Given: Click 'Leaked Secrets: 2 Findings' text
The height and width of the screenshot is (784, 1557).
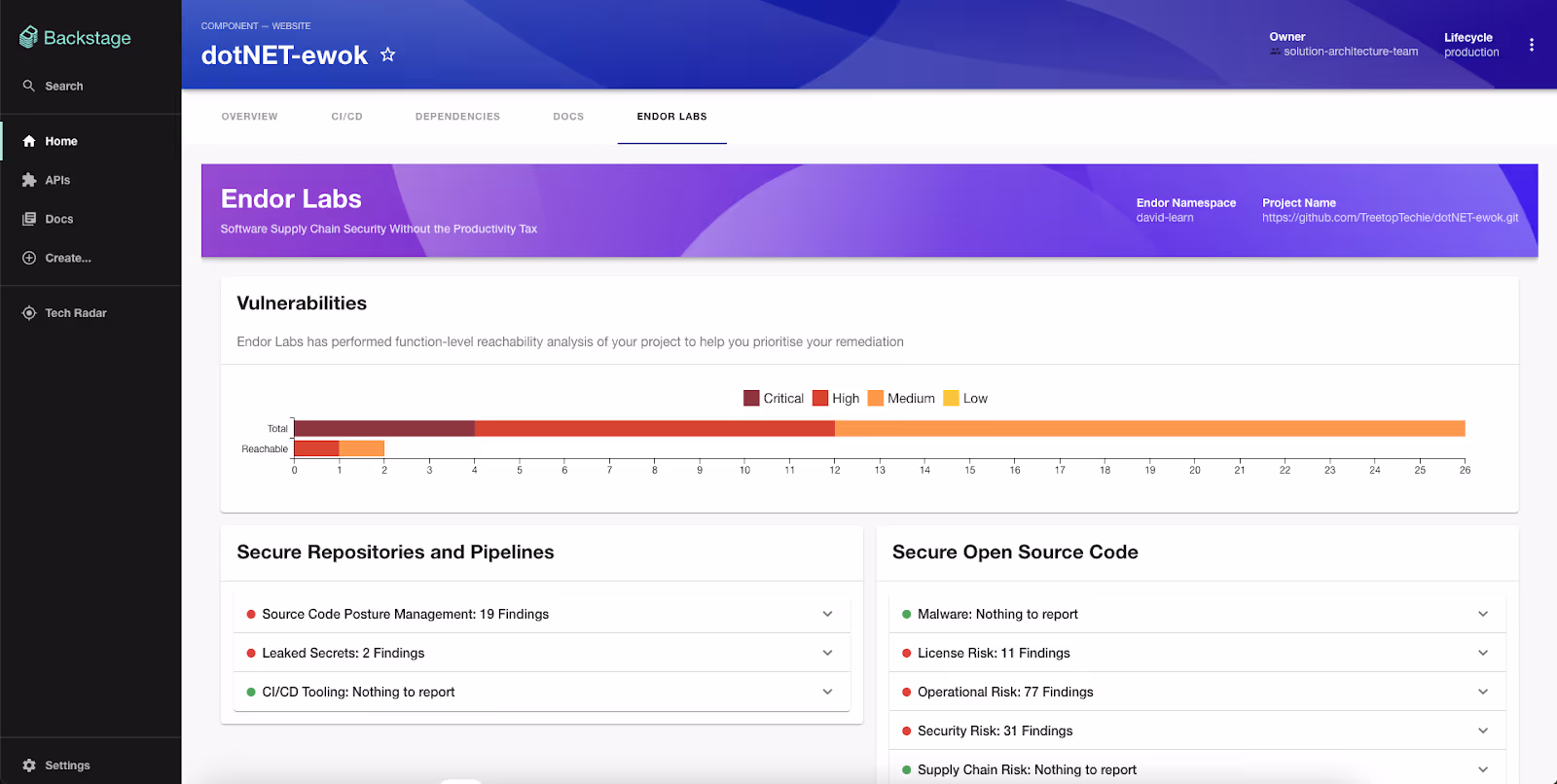Looking at the screenshot, I should pyautogui.click(x=343, y=653).
